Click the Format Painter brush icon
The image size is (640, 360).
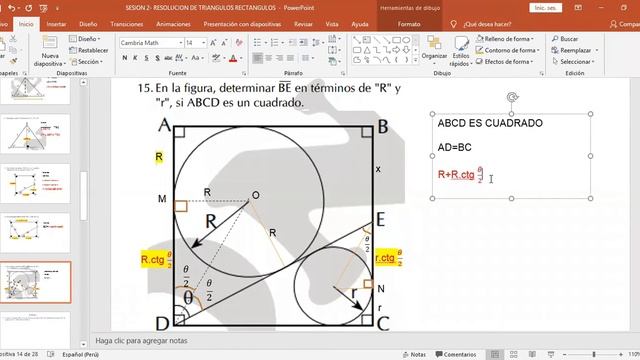coord(13,61)
